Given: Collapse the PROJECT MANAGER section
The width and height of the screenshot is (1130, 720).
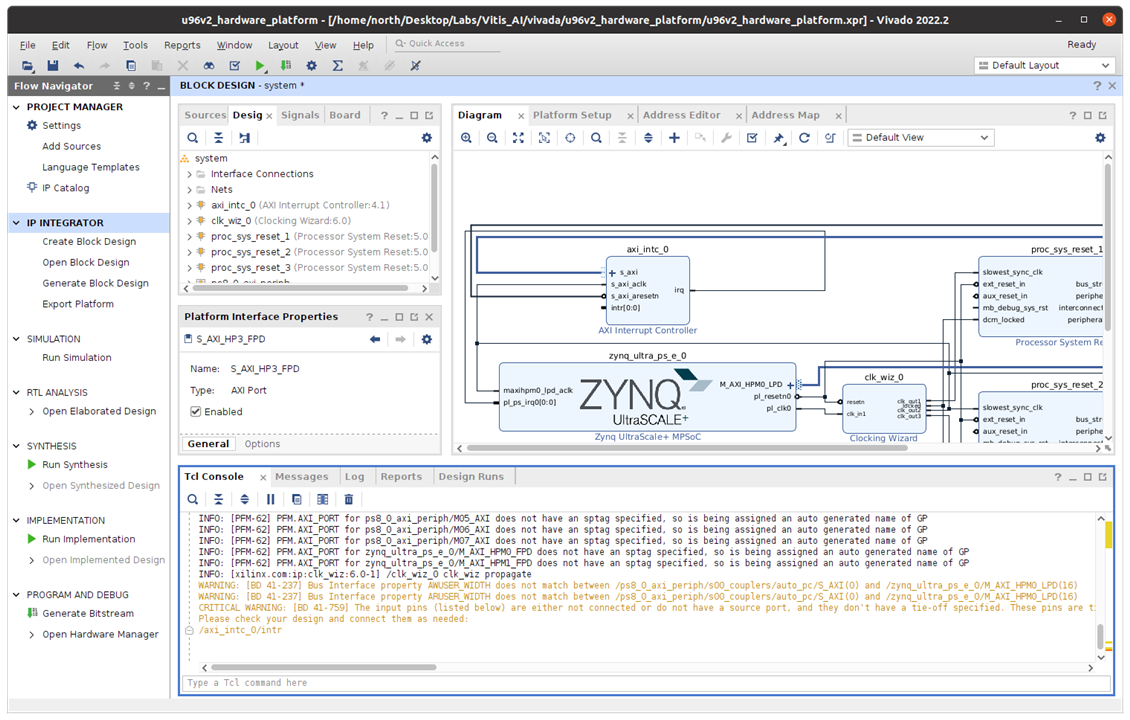Looking at the screenshot, I should coord(17,107).
